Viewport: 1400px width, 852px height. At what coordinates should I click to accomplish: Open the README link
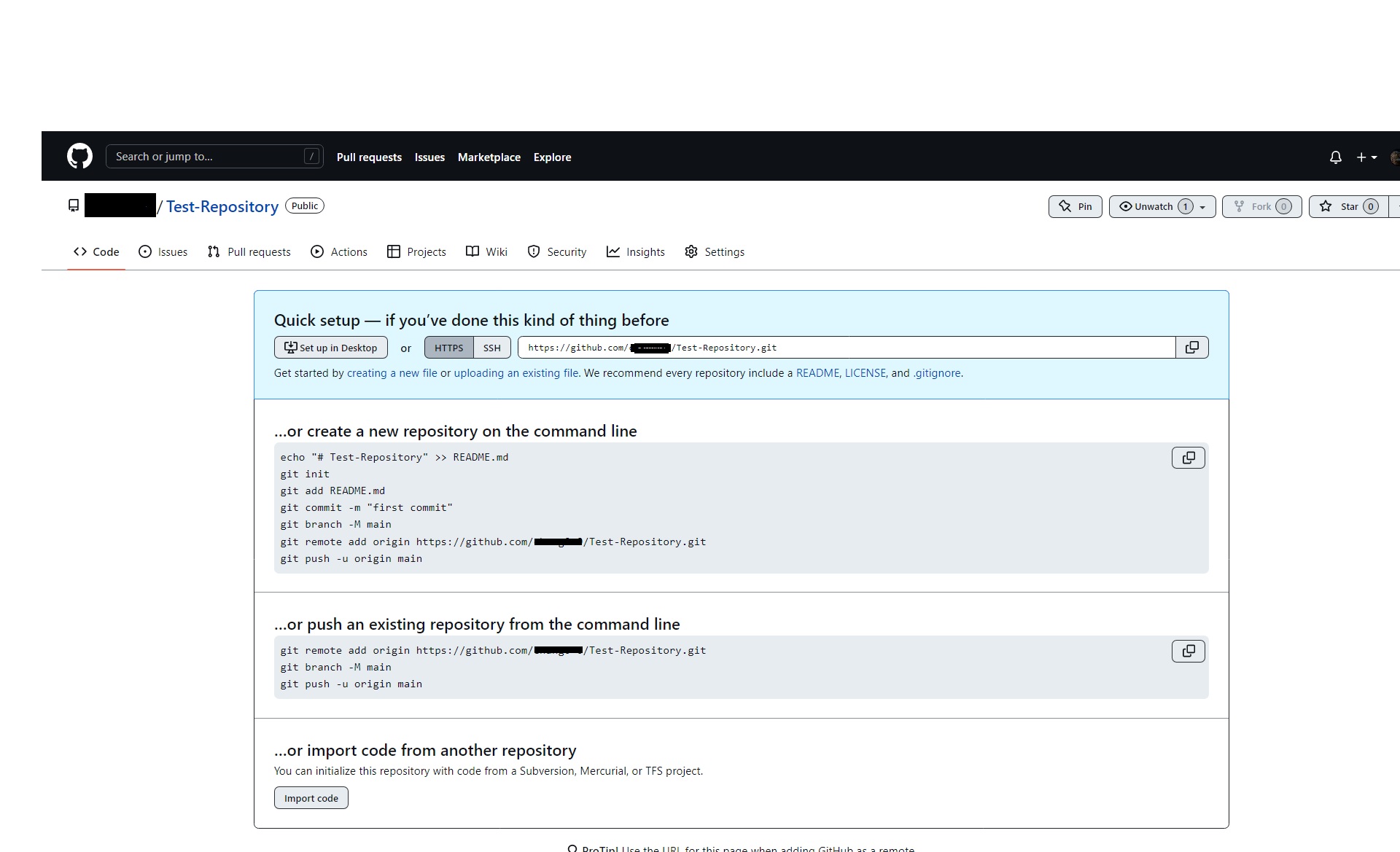point(817,373)
